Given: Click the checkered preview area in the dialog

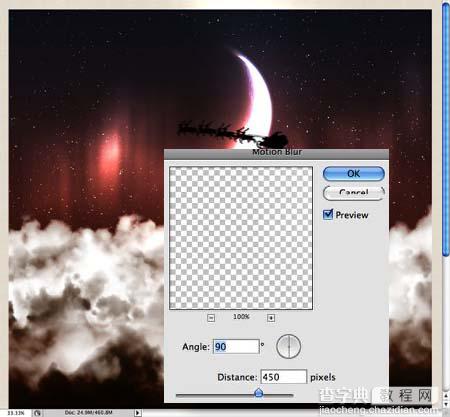Looking at the screenshot, I should point(241,238).
